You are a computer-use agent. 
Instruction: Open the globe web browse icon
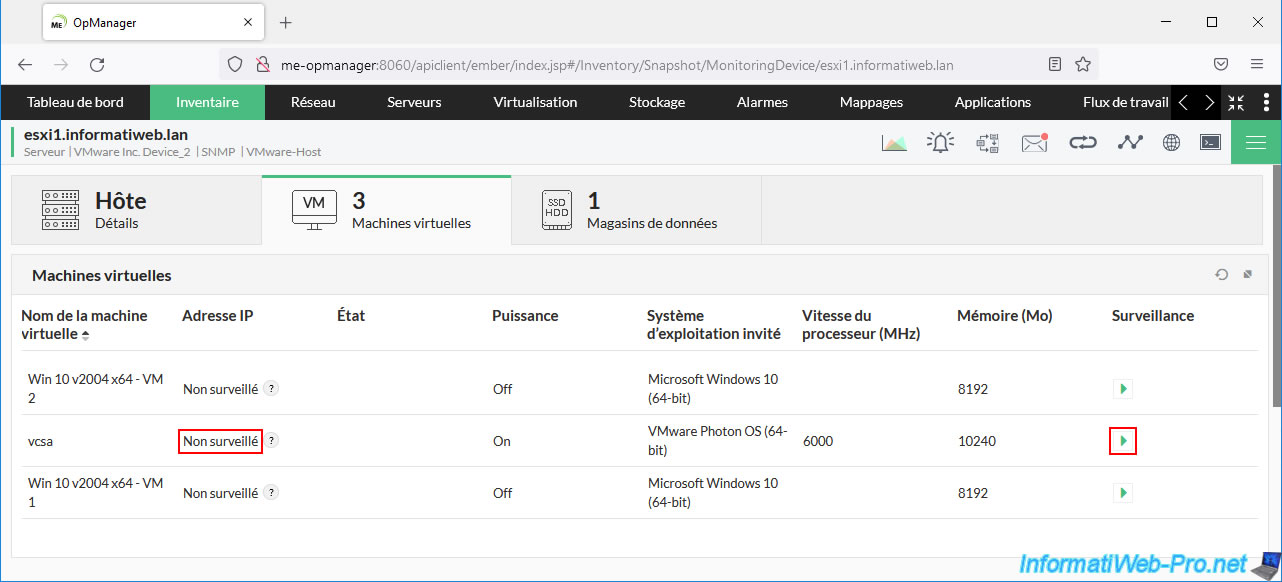pyautogui.click(x=1172, y=143)
